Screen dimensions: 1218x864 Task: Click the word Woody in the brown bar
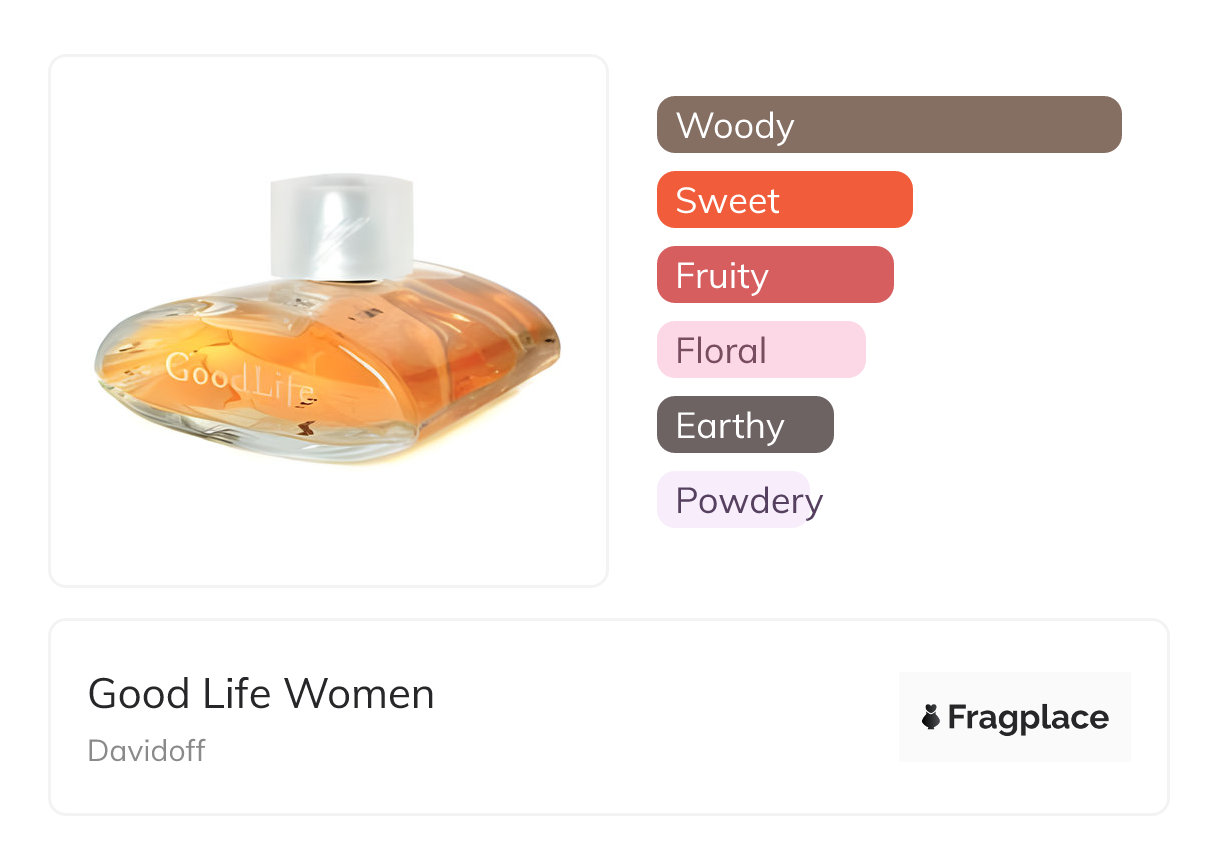pyautogui.click(x=735, y=126)
